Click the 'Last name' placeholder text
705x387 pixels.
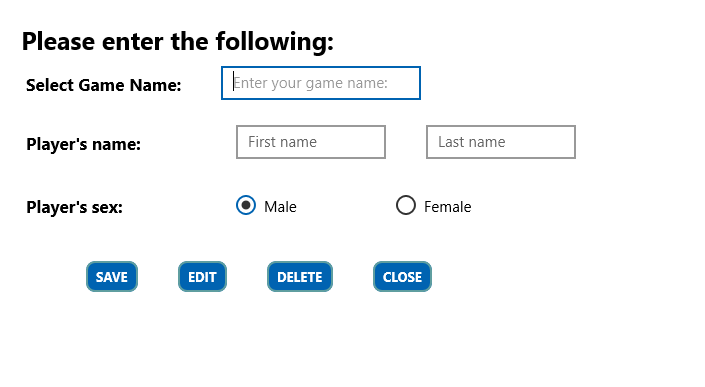(x=472, y=142)
